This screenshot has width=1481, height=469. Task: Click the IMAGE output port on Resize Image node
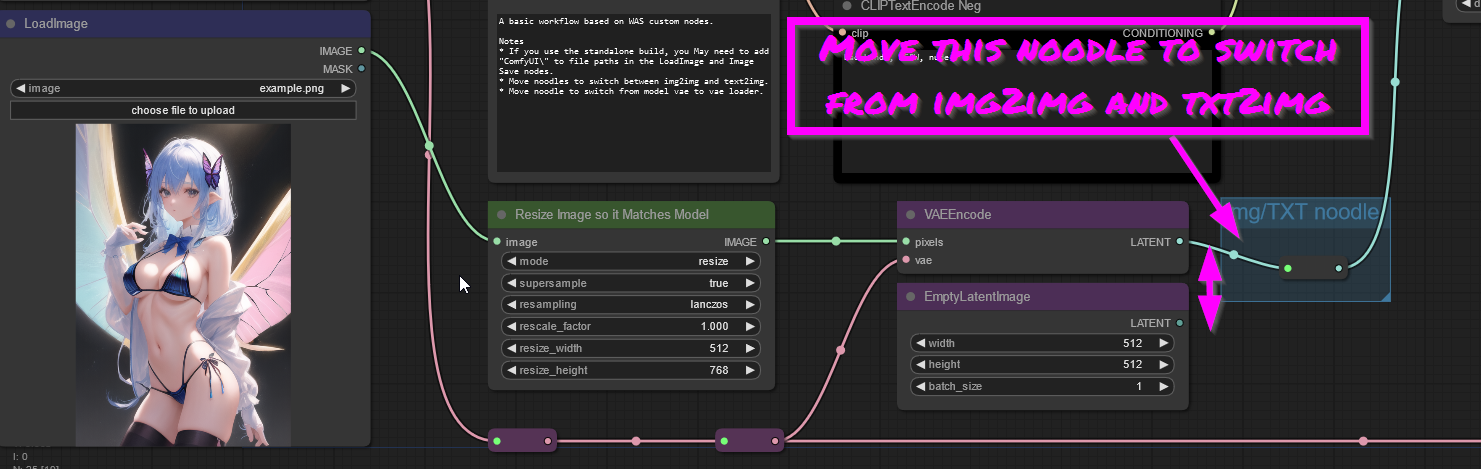[x=766, y=241]
